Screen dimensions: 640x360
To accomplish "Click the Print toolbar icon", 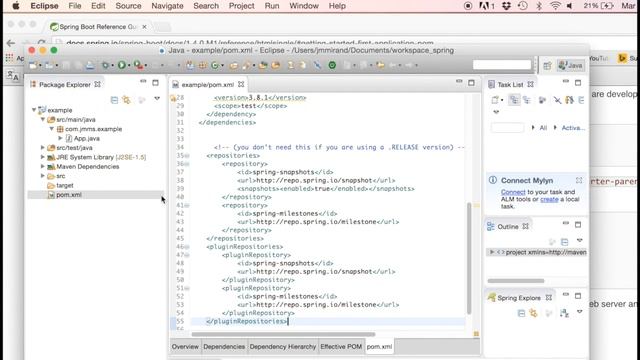I will [x=90, y=65].
